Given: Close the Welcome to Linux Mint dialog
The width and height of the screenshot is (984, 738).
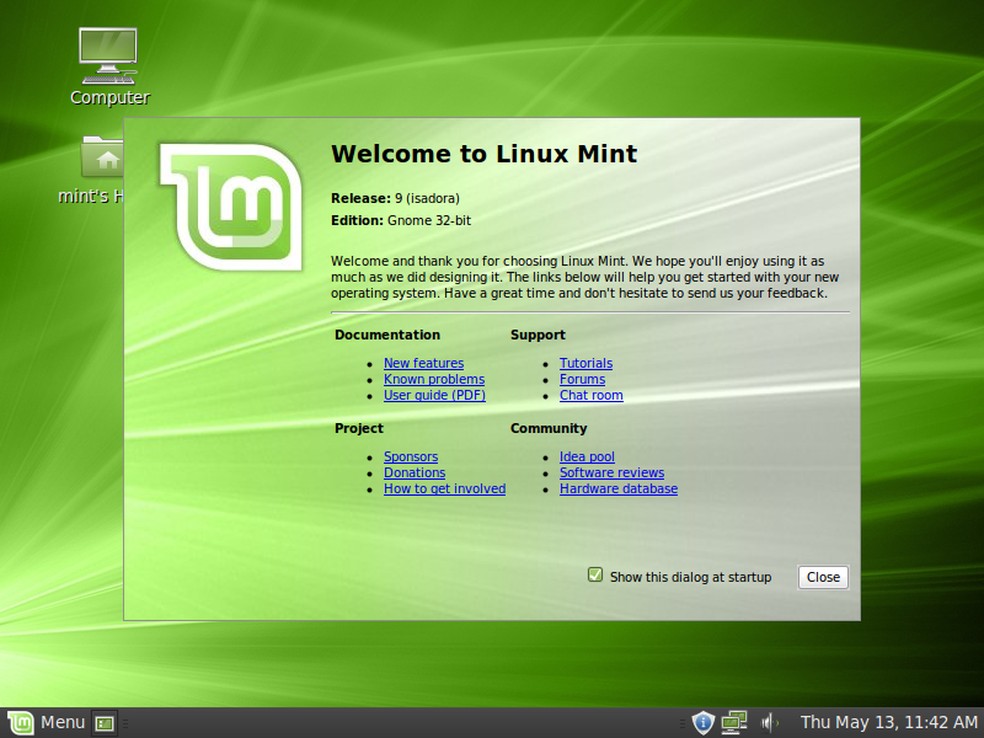Looking at the screenshot, I should tap(822, 577).
